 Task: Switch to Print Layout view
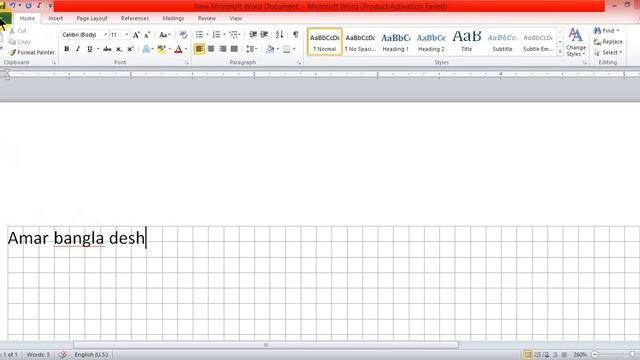pos(528,355)
